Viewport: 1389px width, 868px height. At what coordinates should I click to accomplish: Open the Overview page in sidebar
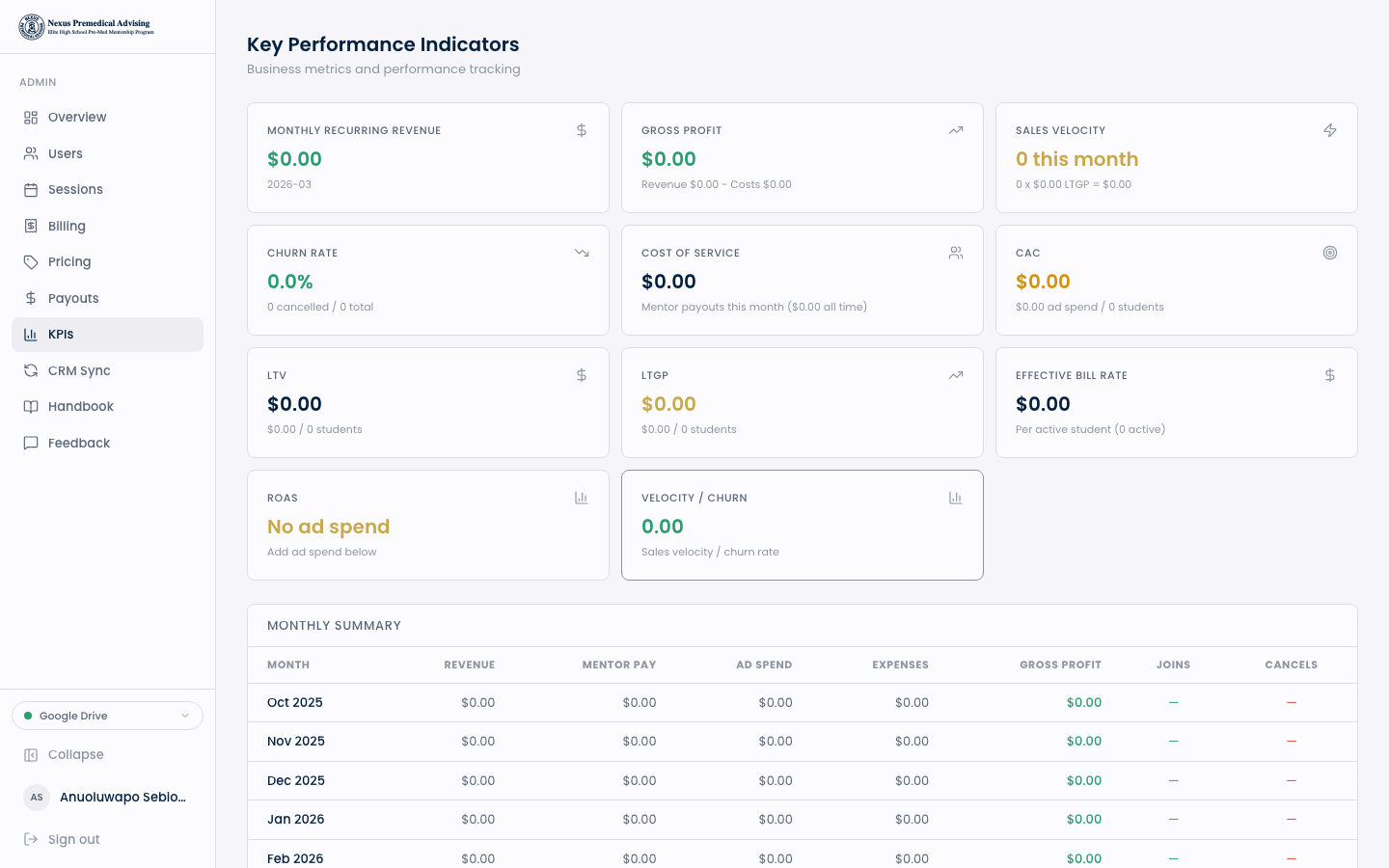click(x=77, y=118)
